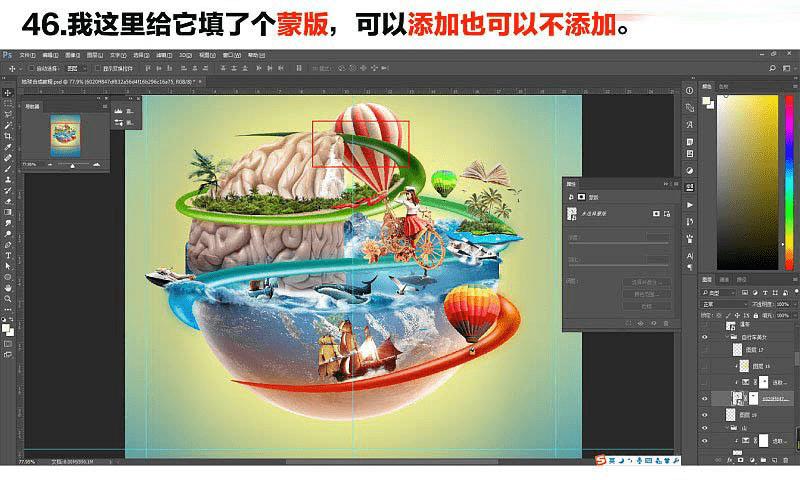Hide the selected smart object layer
800x480 pixels.
tap(705, 398)
